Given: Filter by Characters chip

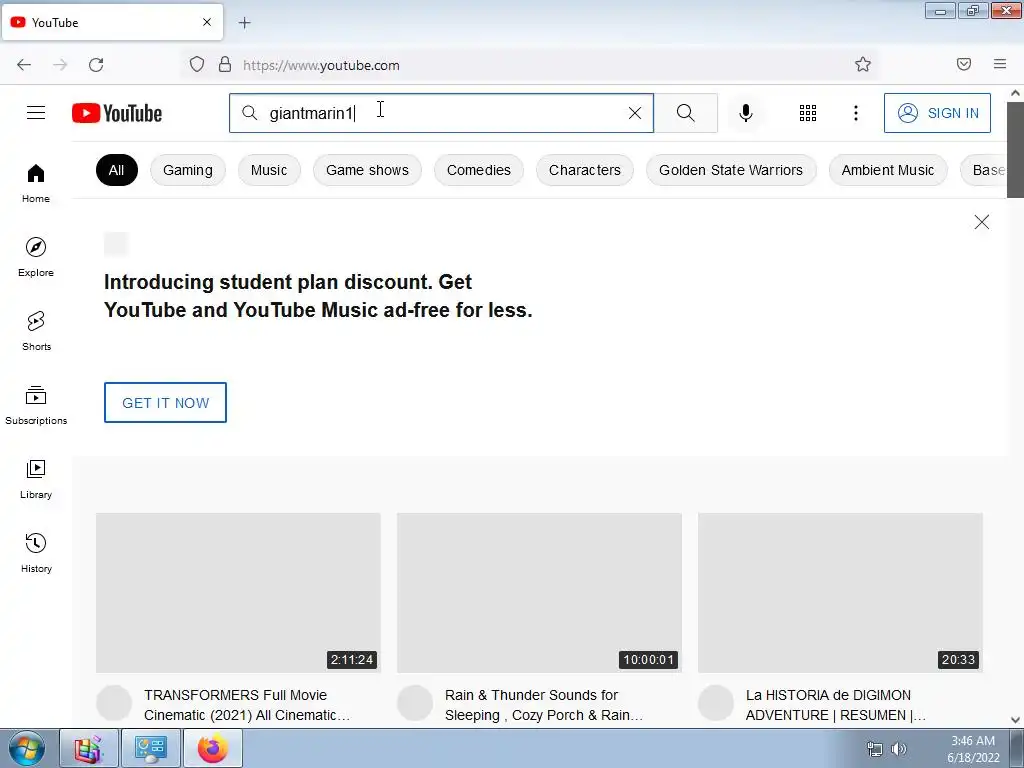Looking at the screenshot, I should click(x=584, y=170).
